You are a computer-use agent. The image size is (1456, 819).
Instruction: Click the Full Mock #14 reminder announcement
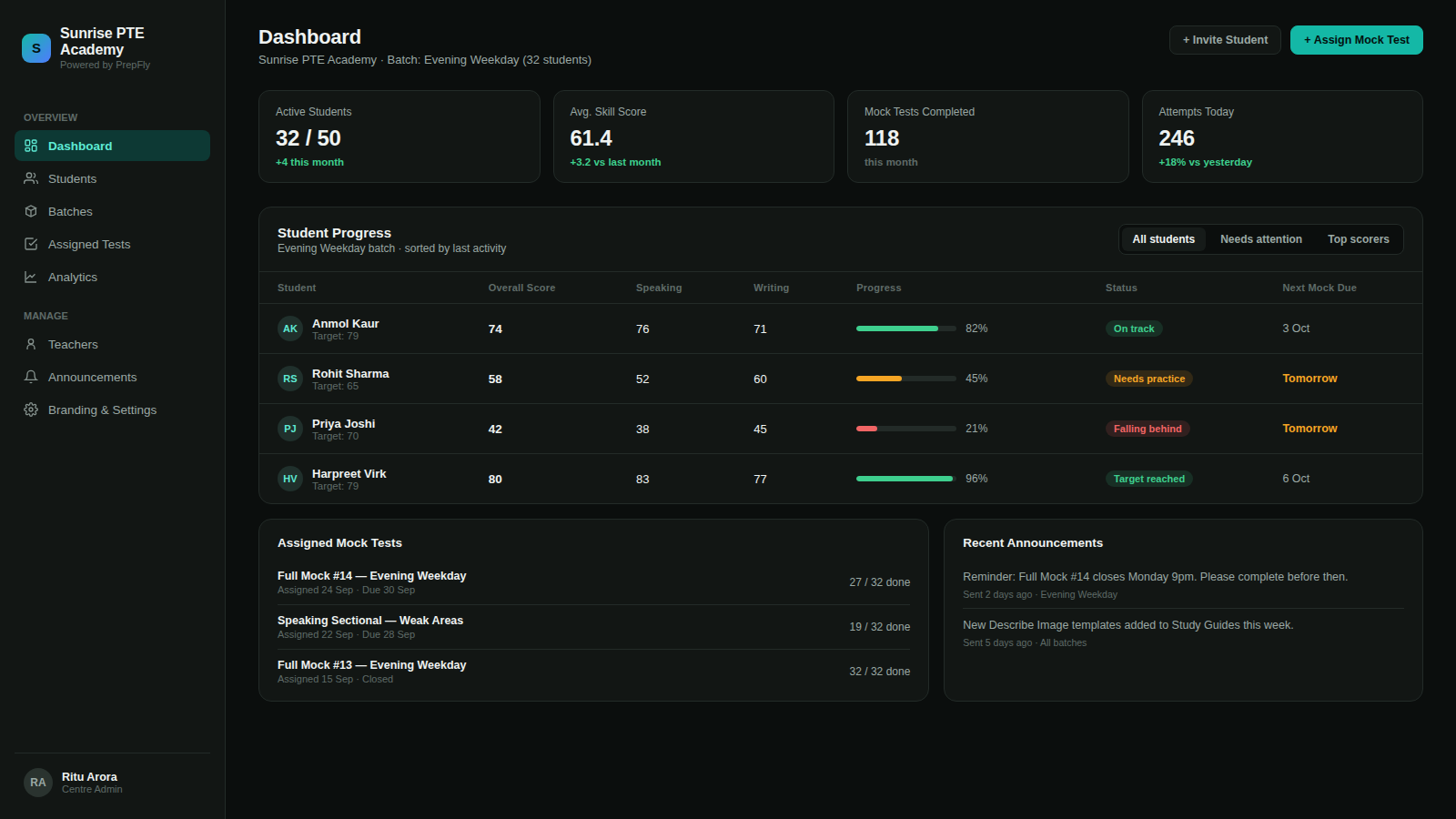(1183, 585)
